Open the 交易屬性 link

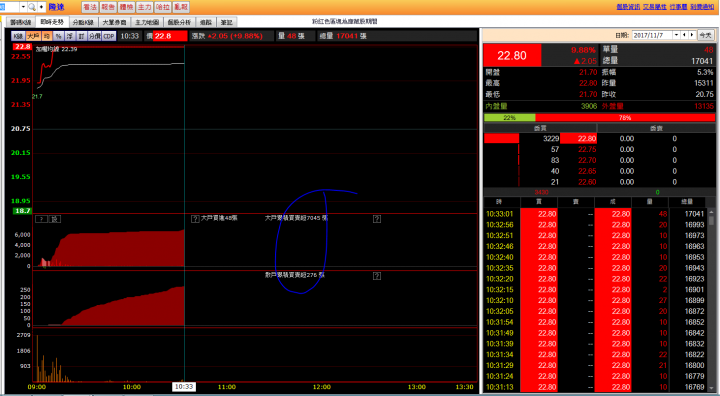click(654, 7)
